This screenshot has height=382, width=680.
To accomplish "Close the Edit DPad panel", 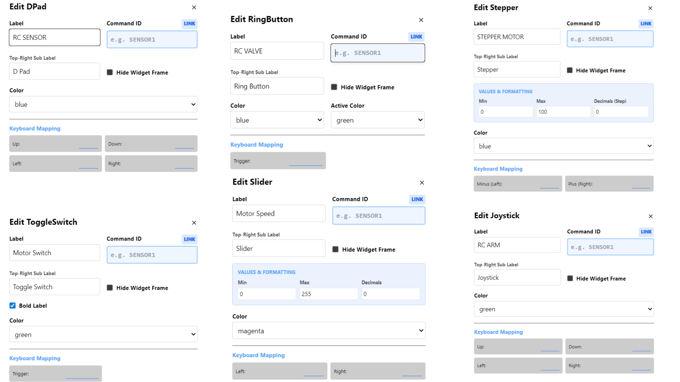I will tap(194, 7).
